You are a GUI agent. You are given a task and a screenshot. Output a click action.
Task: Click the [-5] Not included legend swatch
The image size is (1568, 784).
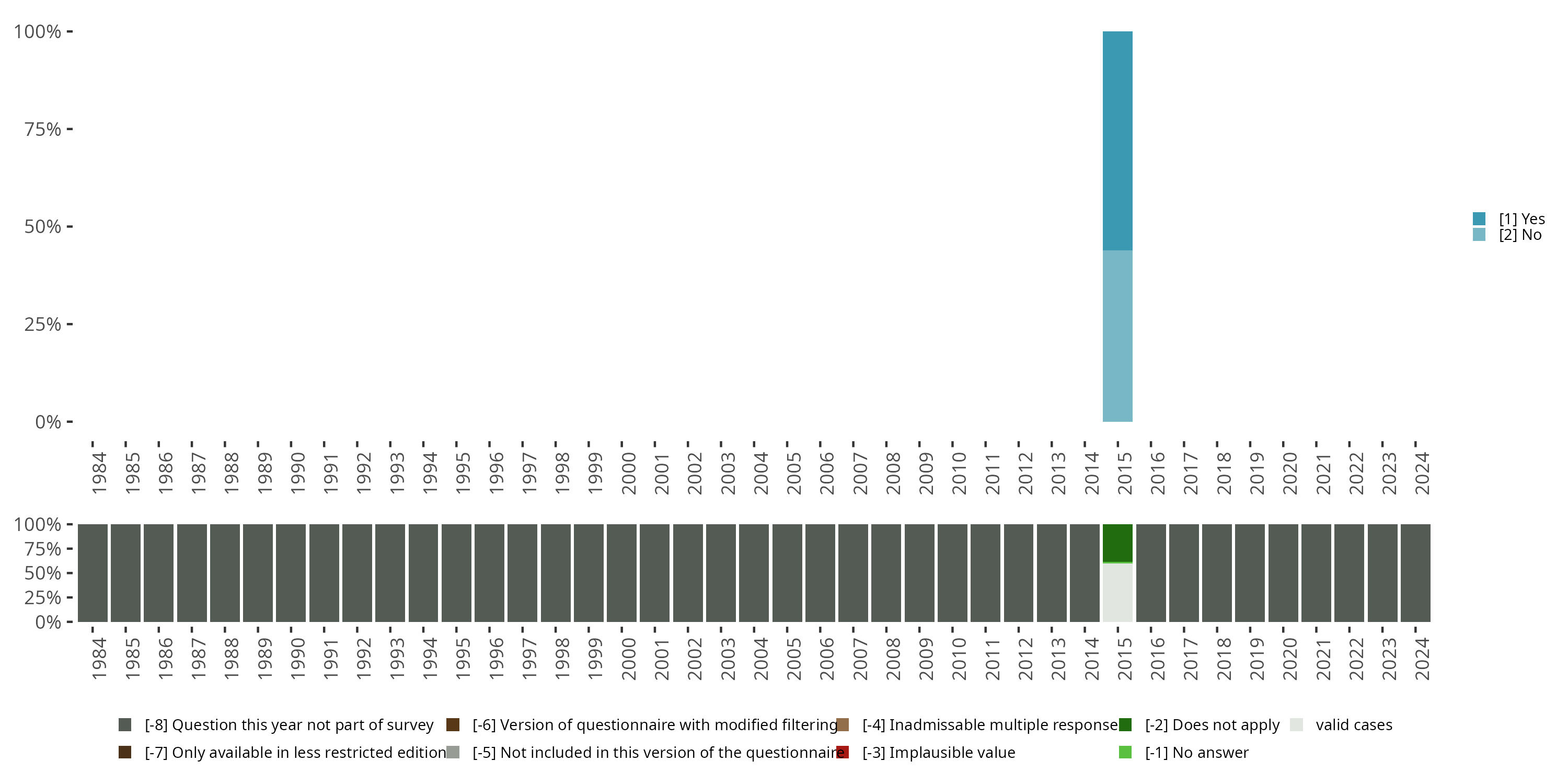(x=453, y=752)
